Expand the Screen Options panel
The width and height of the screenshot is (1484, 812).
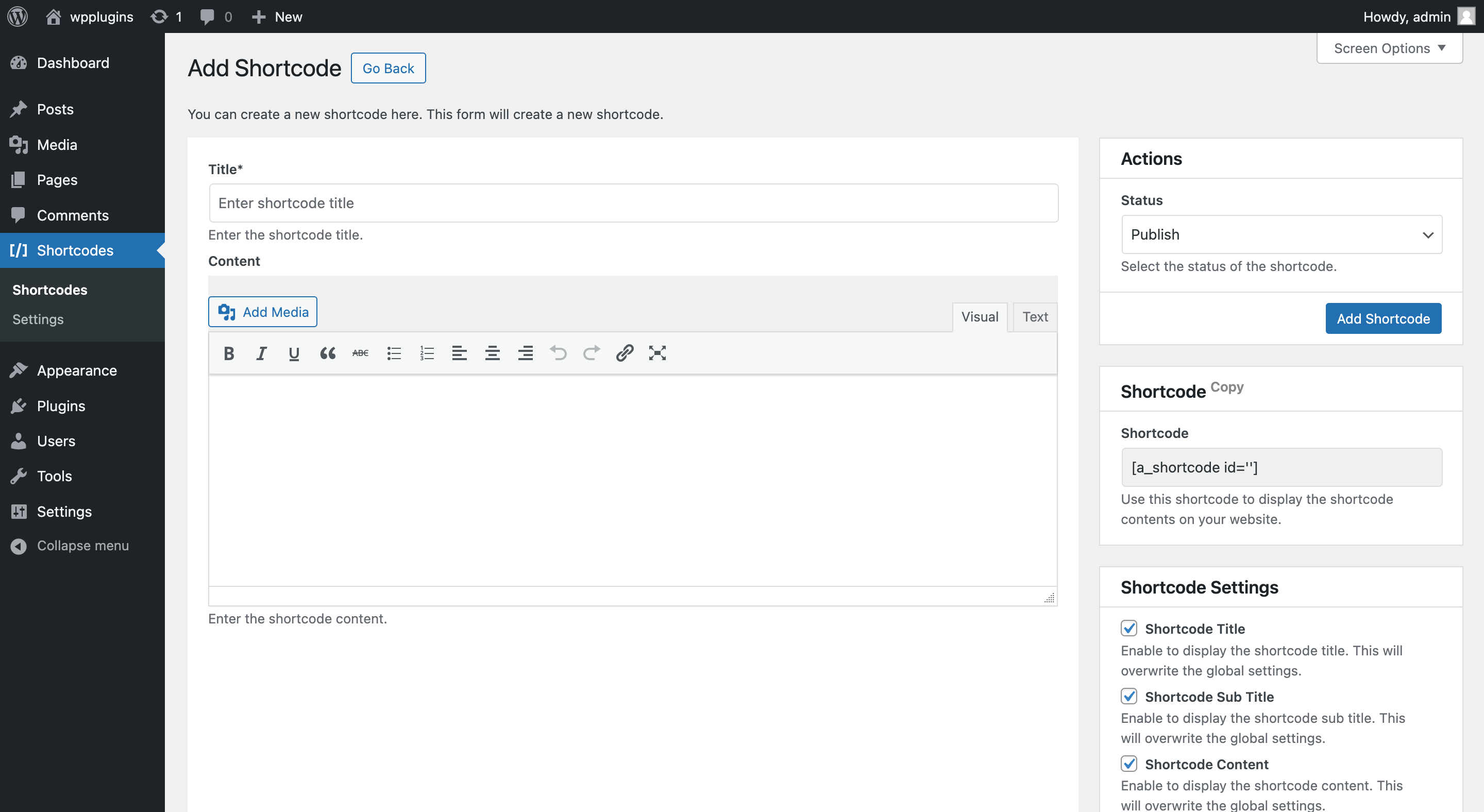click(x=1389, y=48)
